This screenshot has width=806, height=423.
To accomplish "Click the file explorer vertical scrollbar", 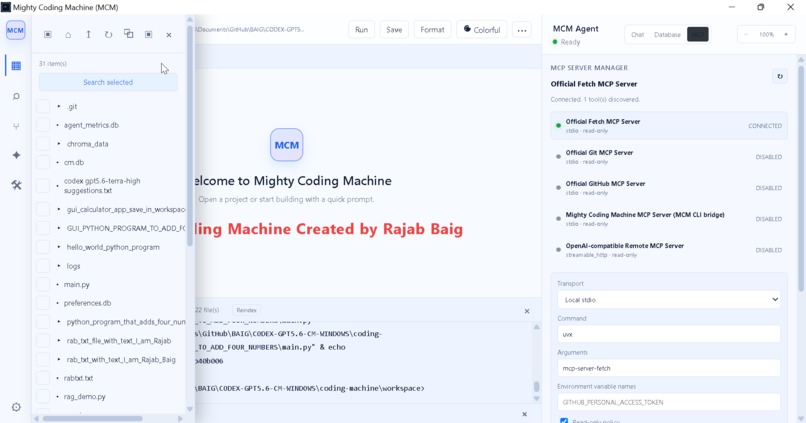I will [190, 134].
